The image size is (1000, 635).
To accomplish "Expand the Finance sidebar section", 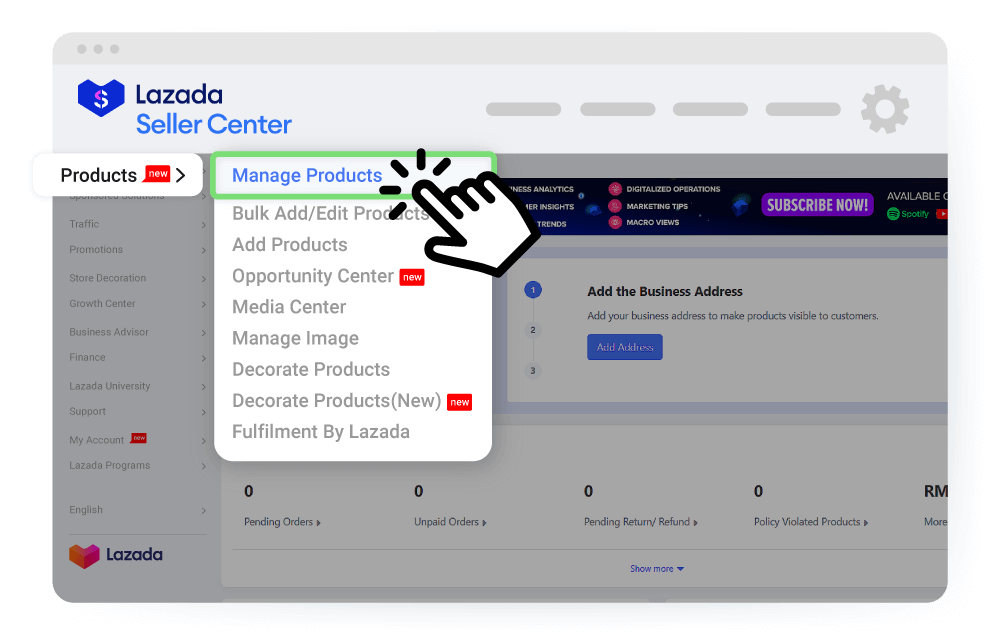I will pyautogui.click(x=88, y=357).
